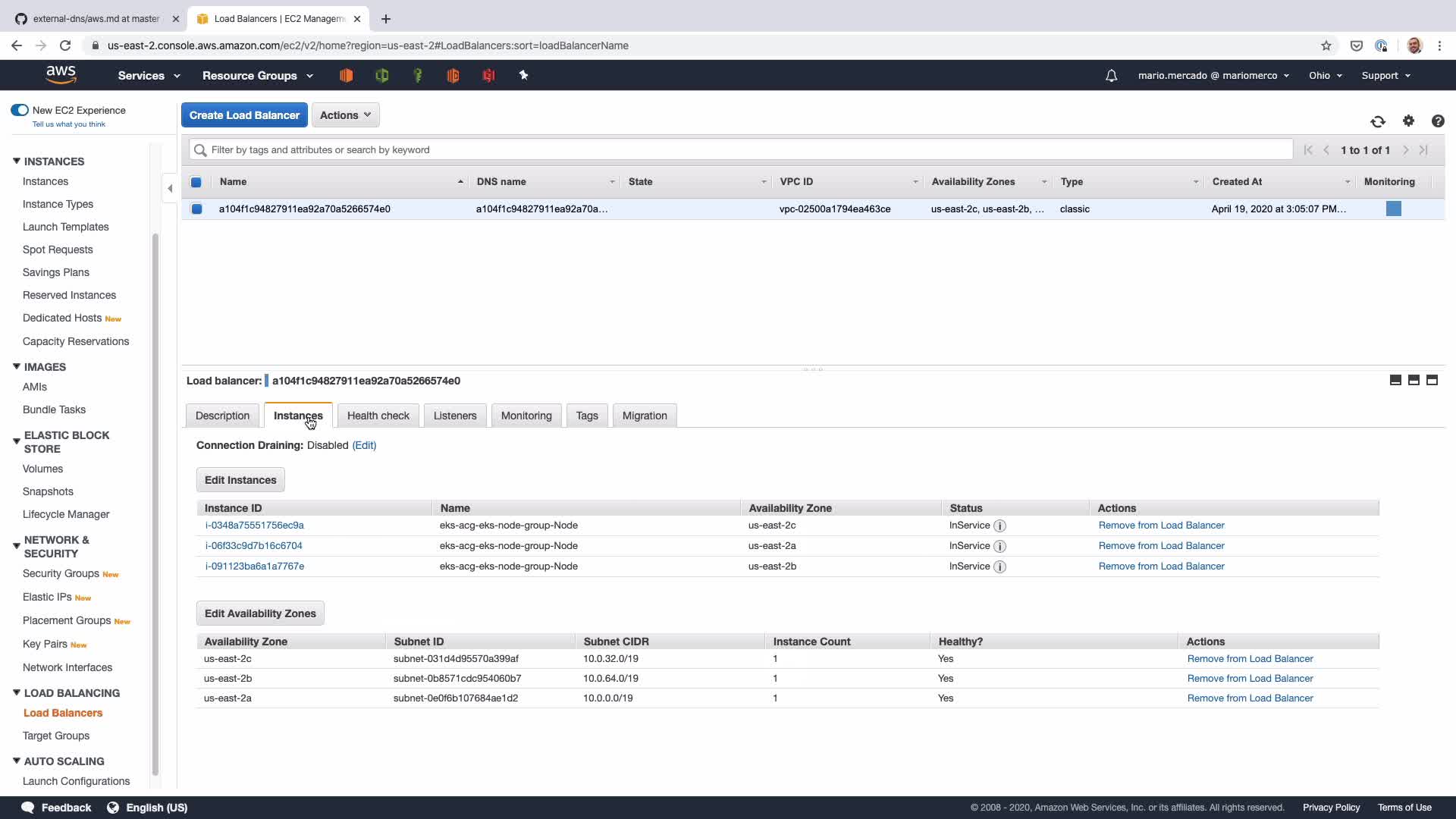
Task: Switch to the Health check tab
Action: click(x=378, y=416)
